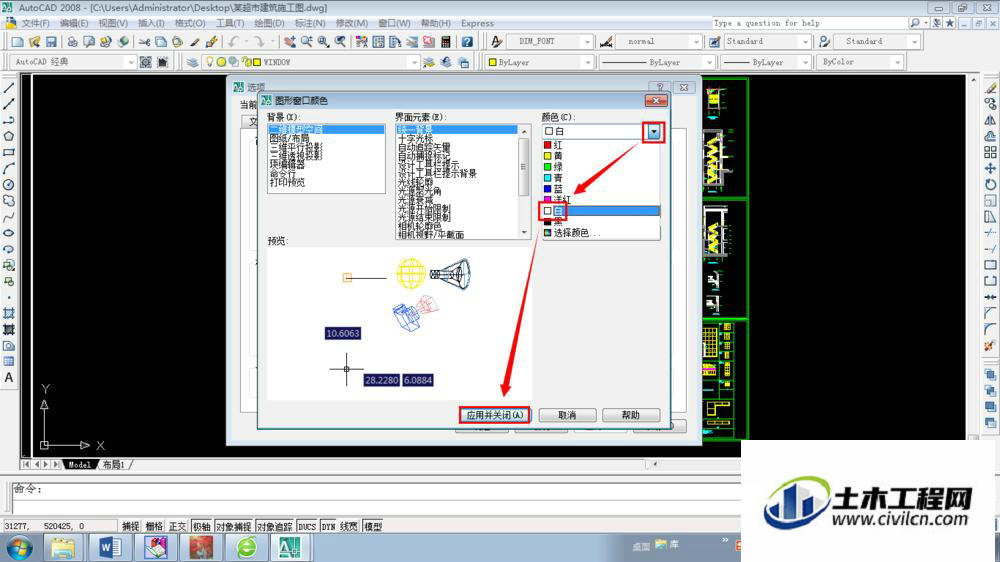
Task: Select the Circle draw tool
Action: tap(9, 185)
